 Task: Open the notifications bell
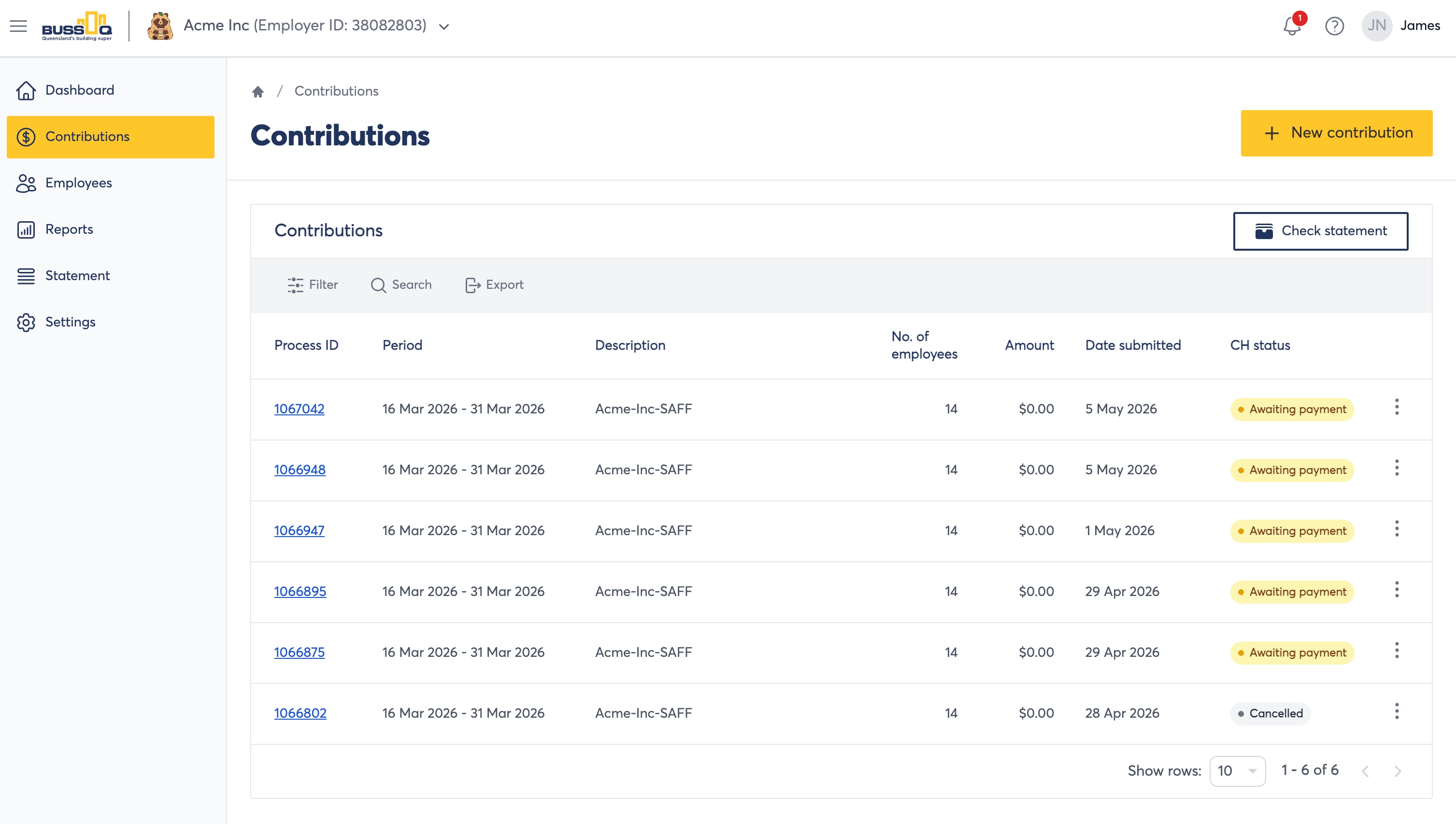[x=1292, y=26]
